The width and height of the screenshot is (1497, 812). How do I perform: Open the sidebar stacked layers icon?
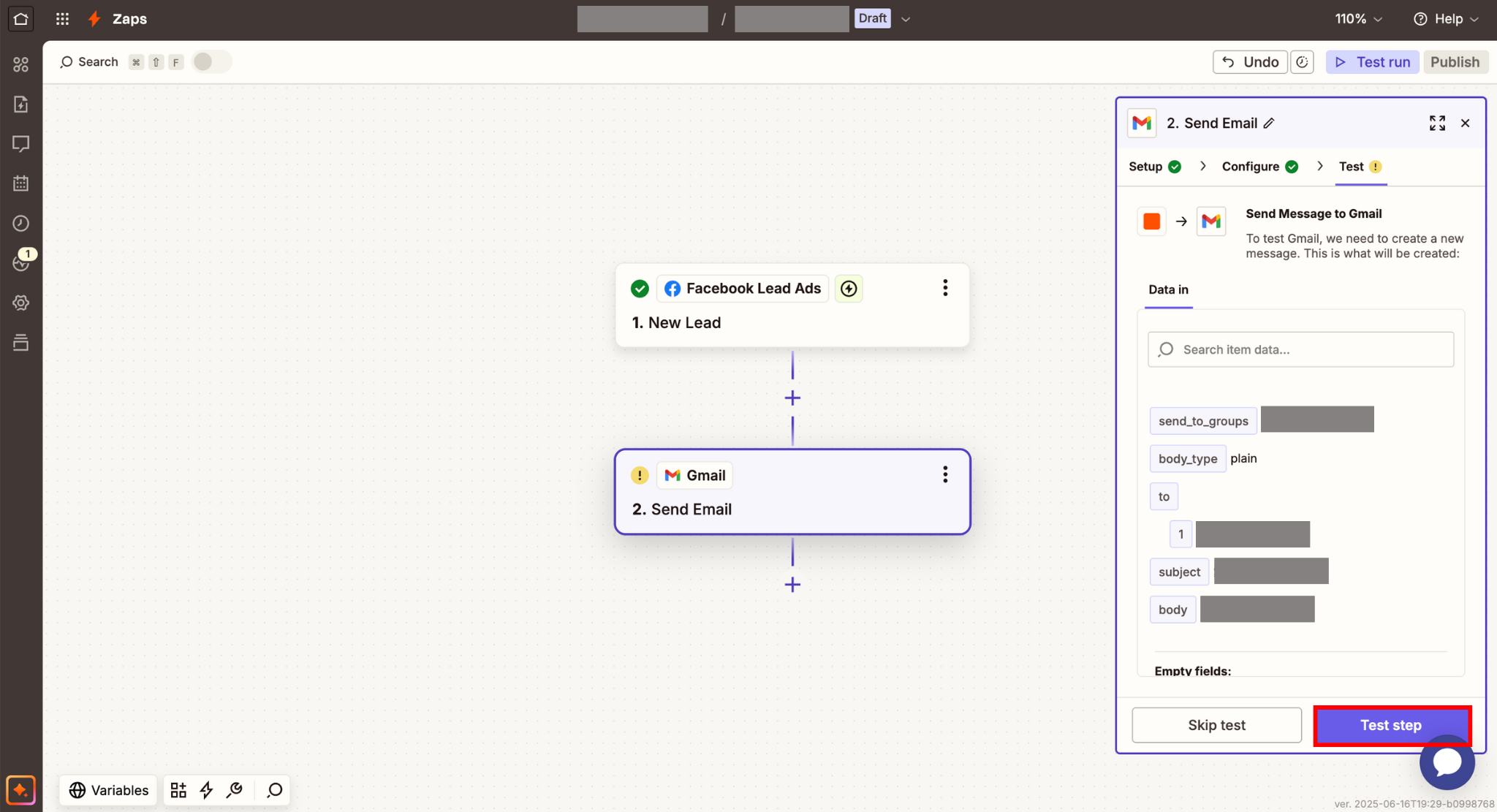click(21, 342)
